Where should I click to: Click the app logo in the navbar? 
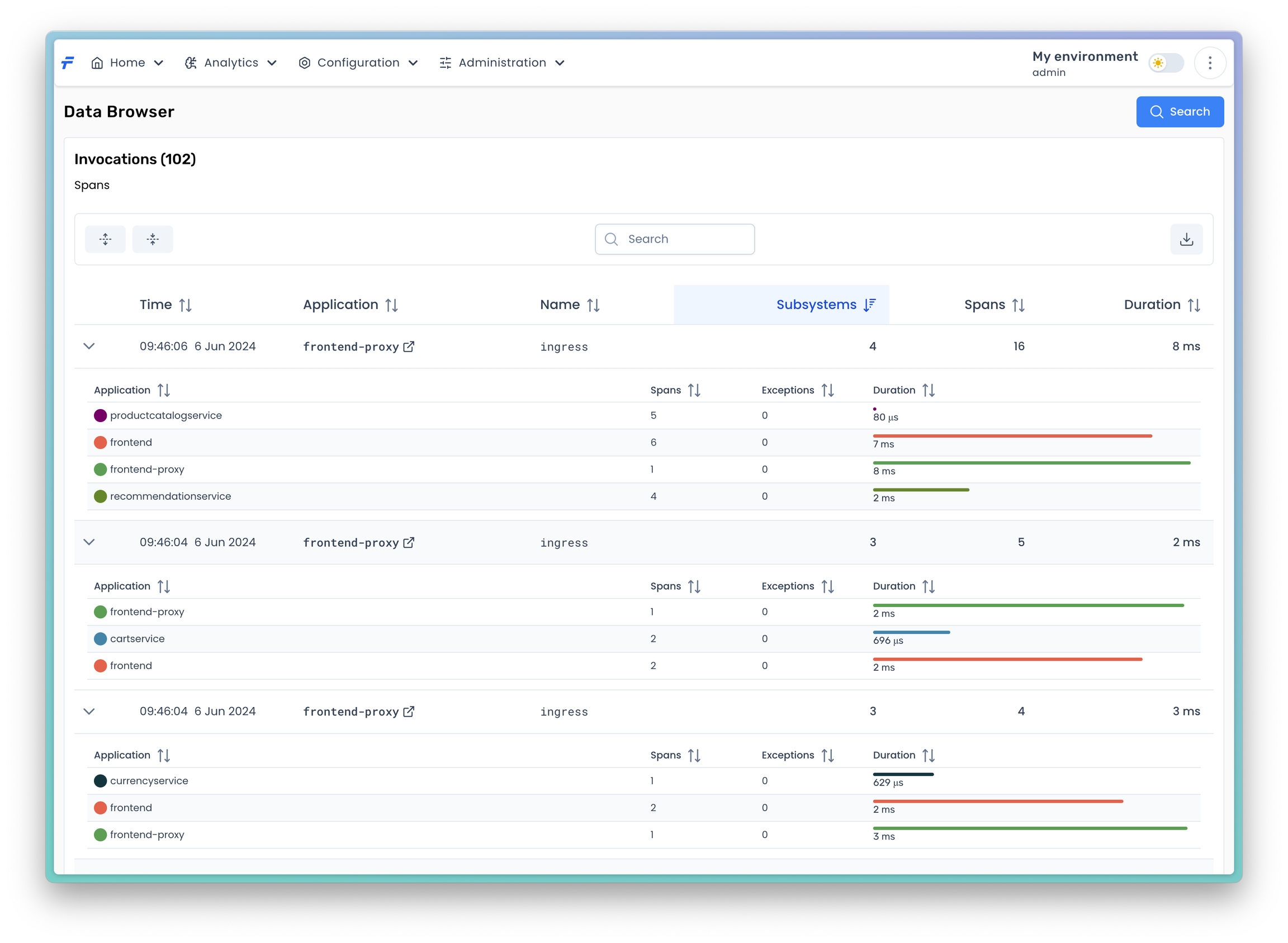click(x=68, y=63)
